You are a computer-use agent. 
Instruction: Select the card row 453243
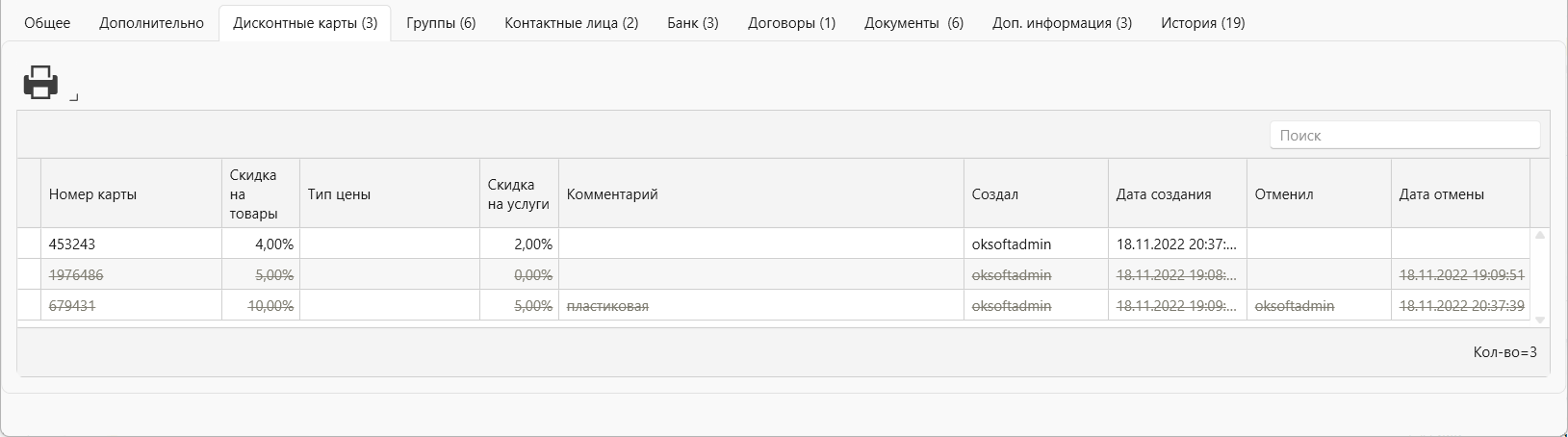(x=774, y=244)
